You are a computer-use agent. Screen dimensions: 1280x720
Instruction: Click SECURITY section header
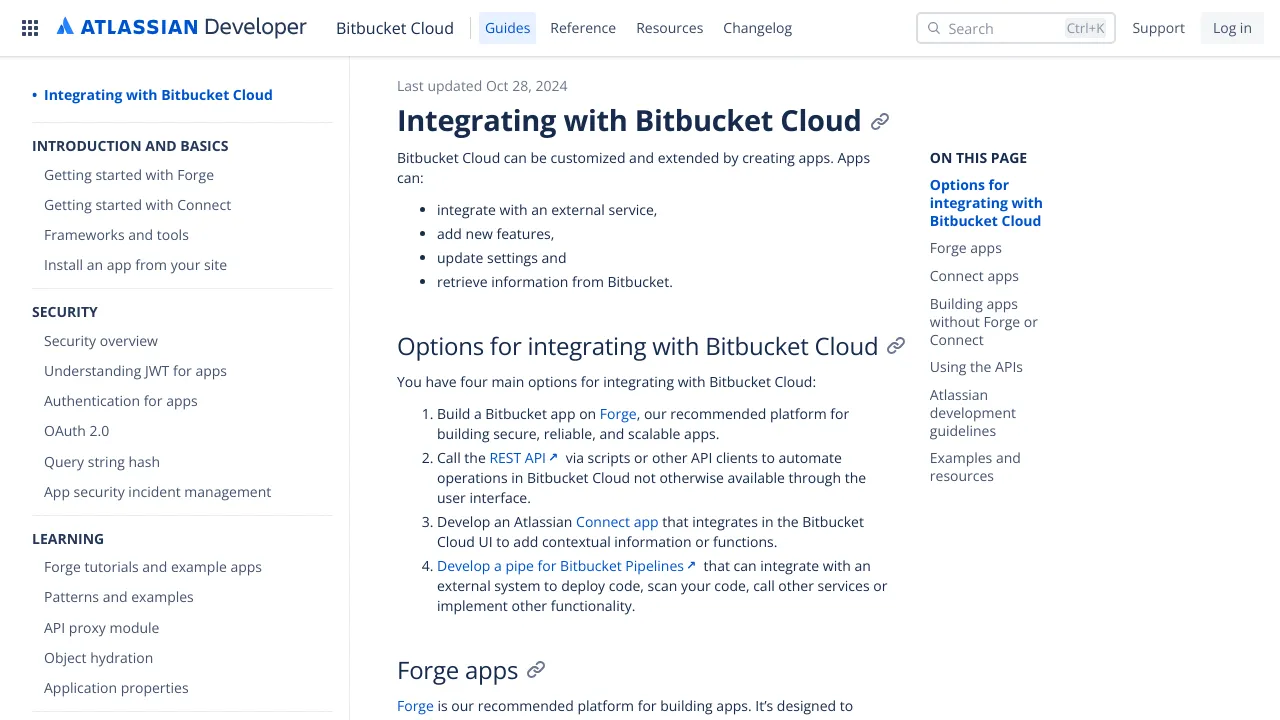point(65,312)
